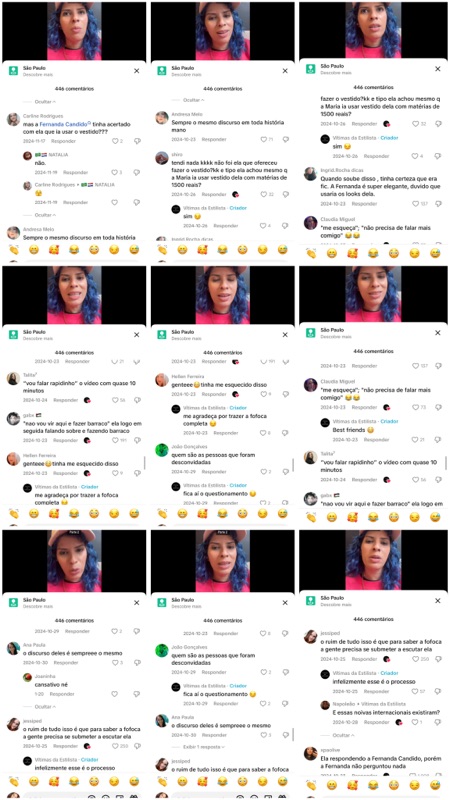450x800 pixels.
Task: Open Vítimas da Estilista mention in Napoleão's reply
Action: [x=381, y=704]
